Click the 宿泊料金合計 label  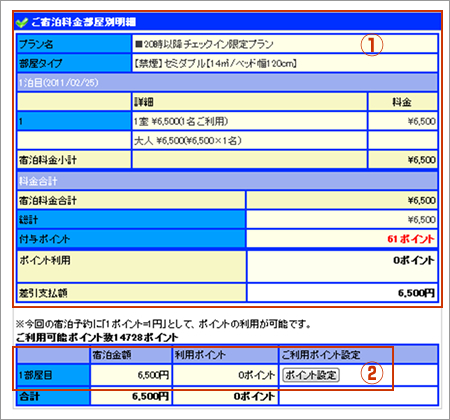click(x=48, y=200)
